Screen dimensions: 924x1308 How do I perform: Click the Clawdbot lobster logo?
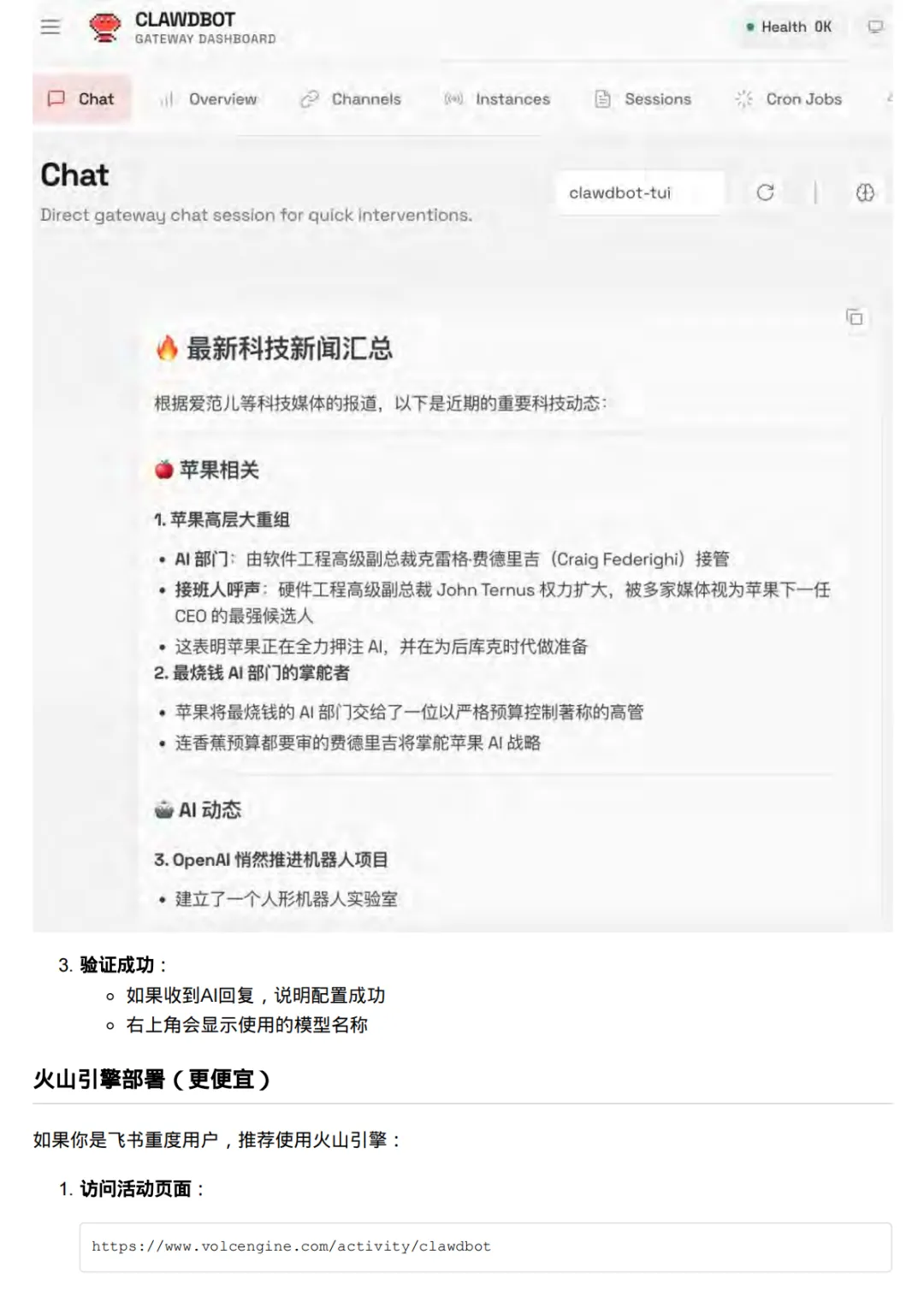[105, 27]
